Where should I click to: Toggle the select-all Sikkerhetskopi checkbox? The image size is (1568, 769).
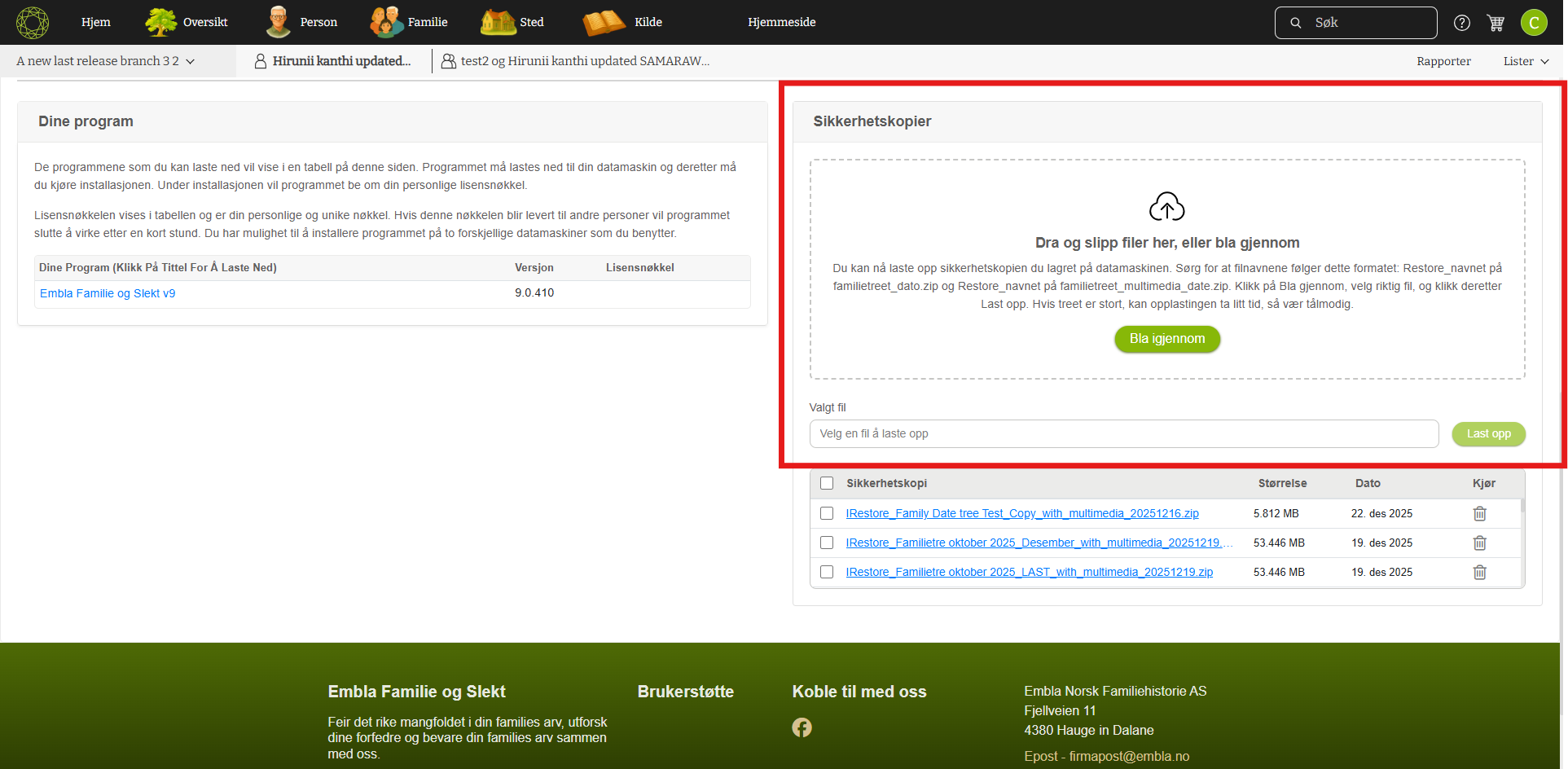(827, 484)
